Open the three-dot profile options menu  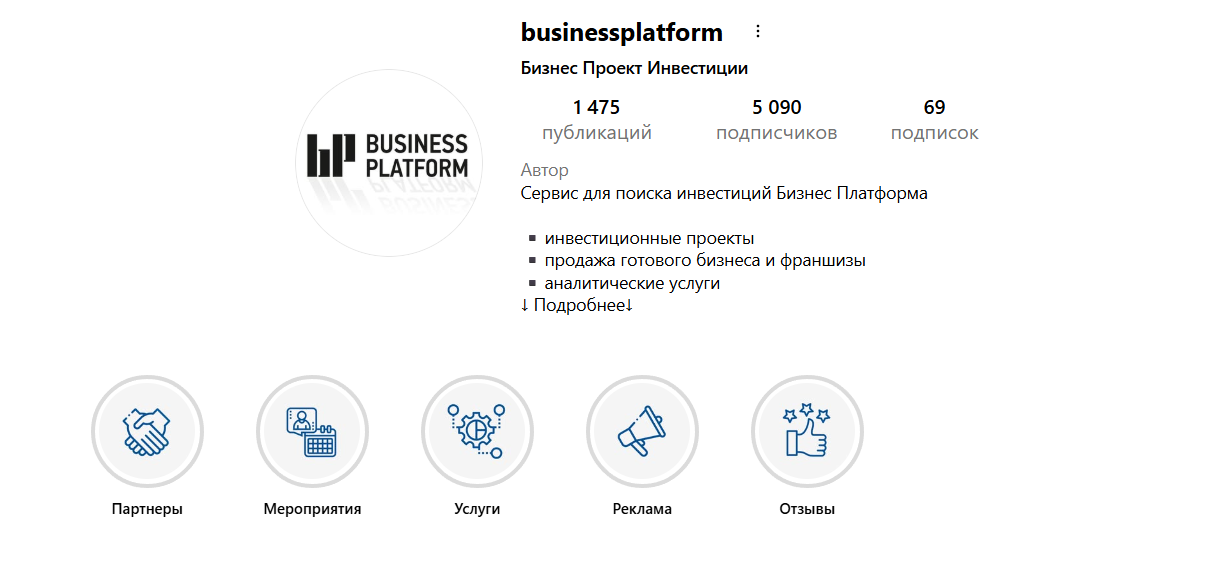[x=757, y=32]
